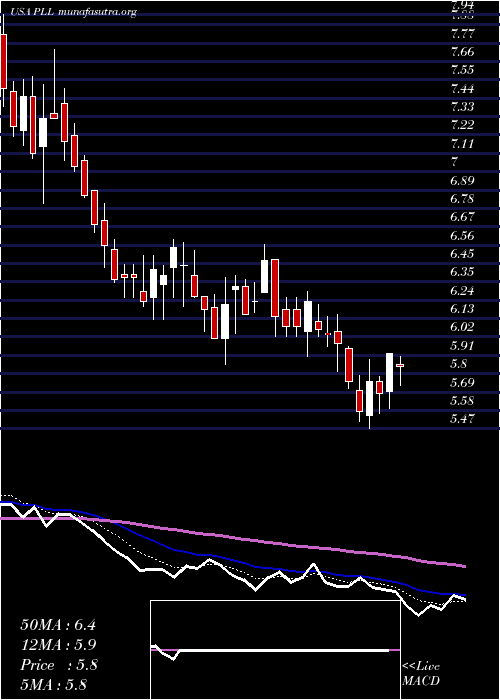Select the 6.24 price axis label

click(x=462, y=290)
